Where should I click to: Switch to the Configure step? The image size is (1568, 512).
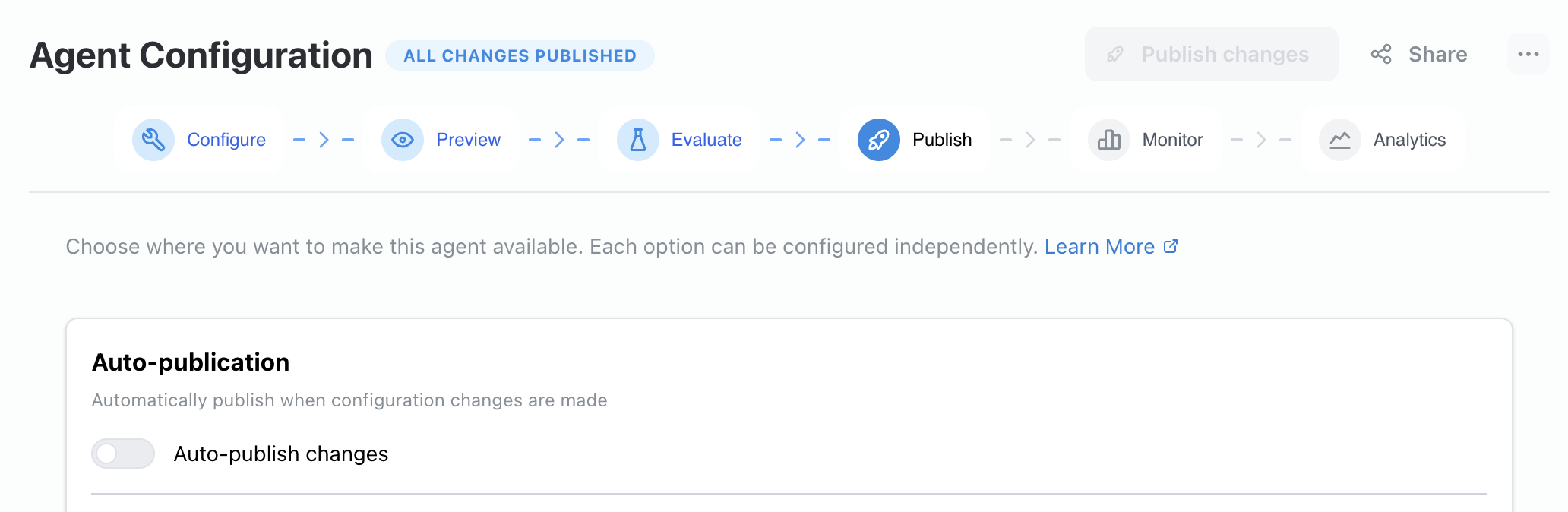pyautogui.click(x=199, y=139)
